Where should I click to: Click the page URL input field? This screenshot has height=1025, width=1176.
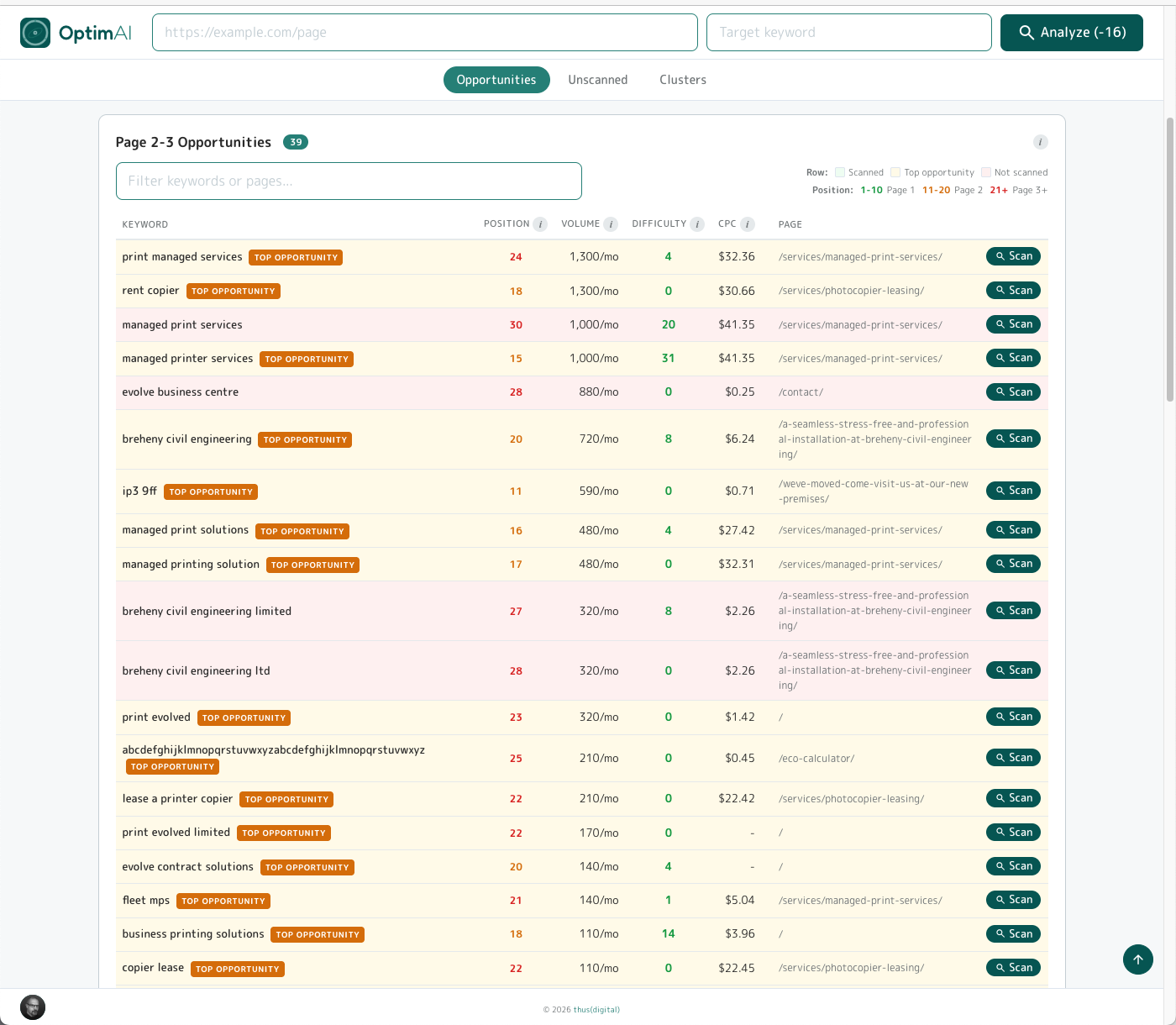click(425, 33)
